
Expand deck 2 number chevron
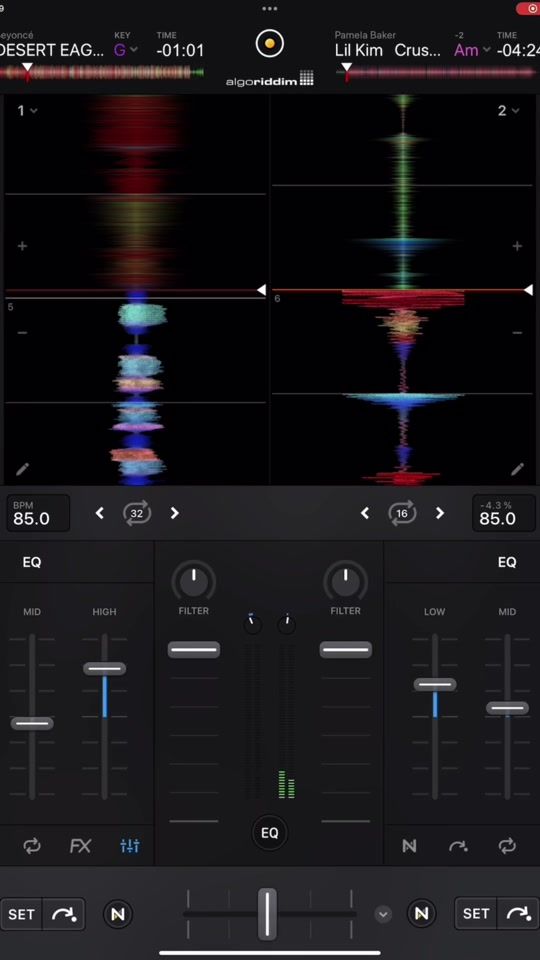(x=516, y=111)
